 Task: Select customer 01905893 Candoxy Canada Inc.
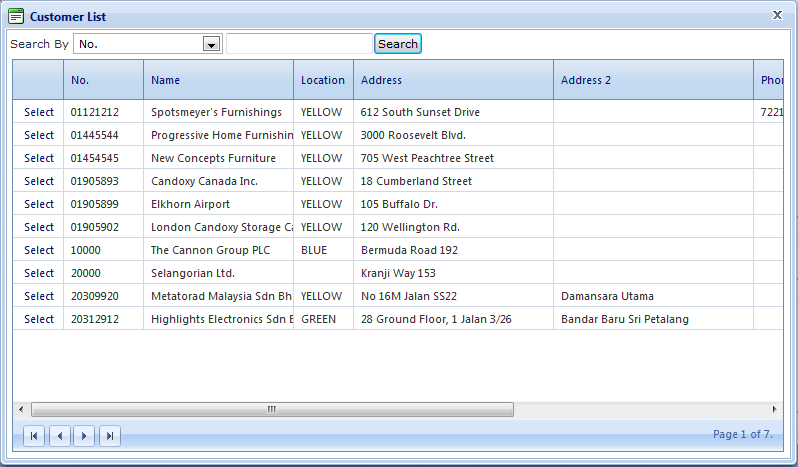tap(39, 181)
